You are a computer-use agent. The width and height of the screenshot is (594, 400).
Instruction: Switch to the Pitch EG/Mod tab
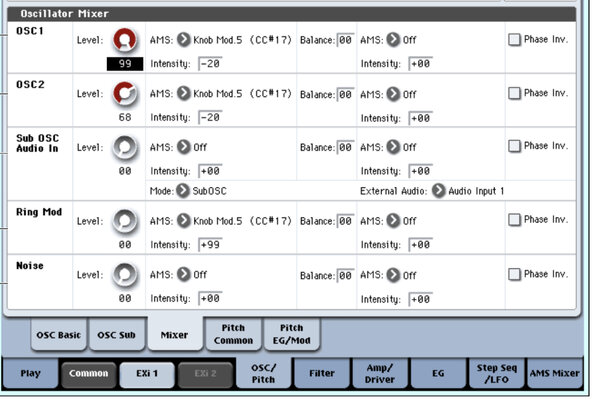(291, 334)
